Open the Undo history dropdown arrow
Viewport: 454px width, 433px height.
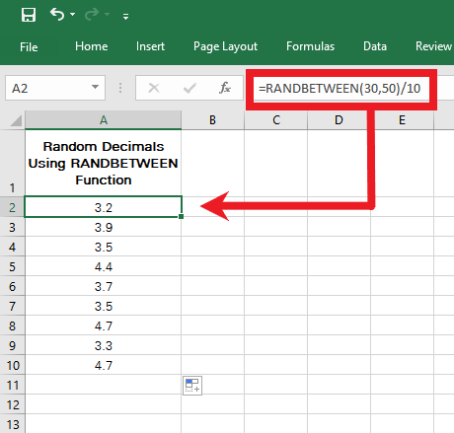[x=72, y=15]
